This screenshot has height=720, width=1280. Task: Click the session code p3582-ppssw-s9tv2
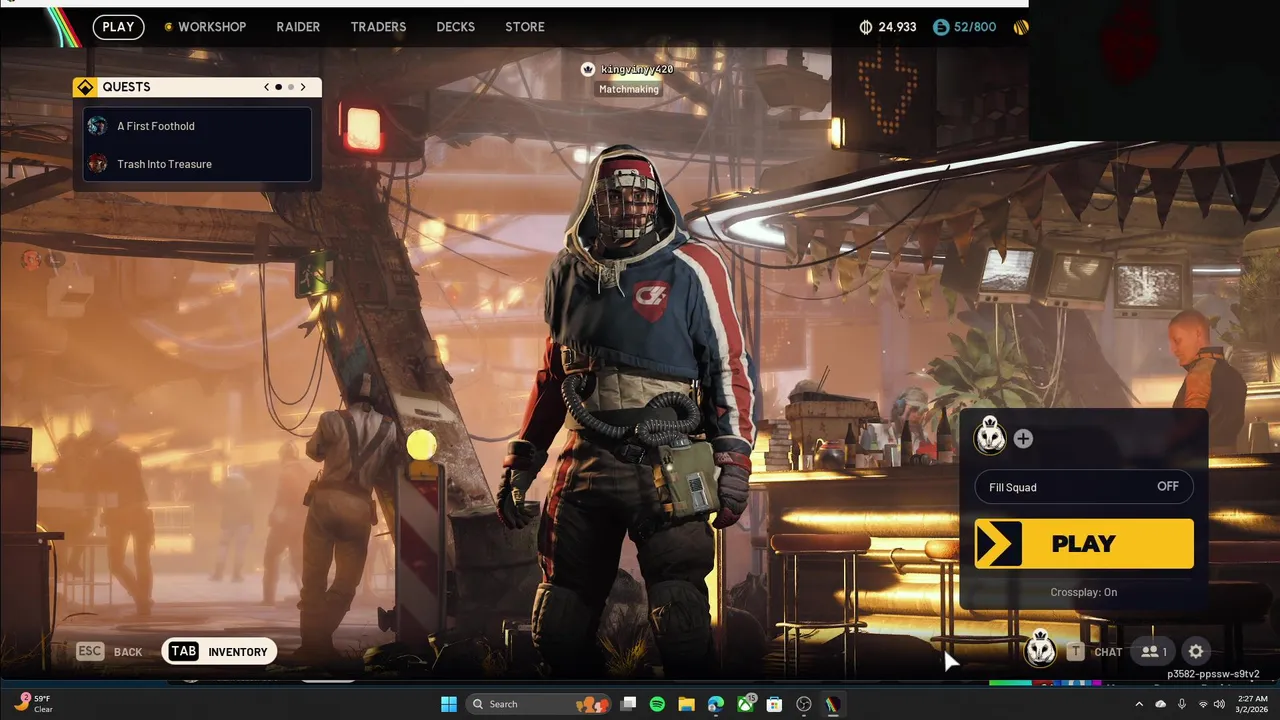(1213, 674)
